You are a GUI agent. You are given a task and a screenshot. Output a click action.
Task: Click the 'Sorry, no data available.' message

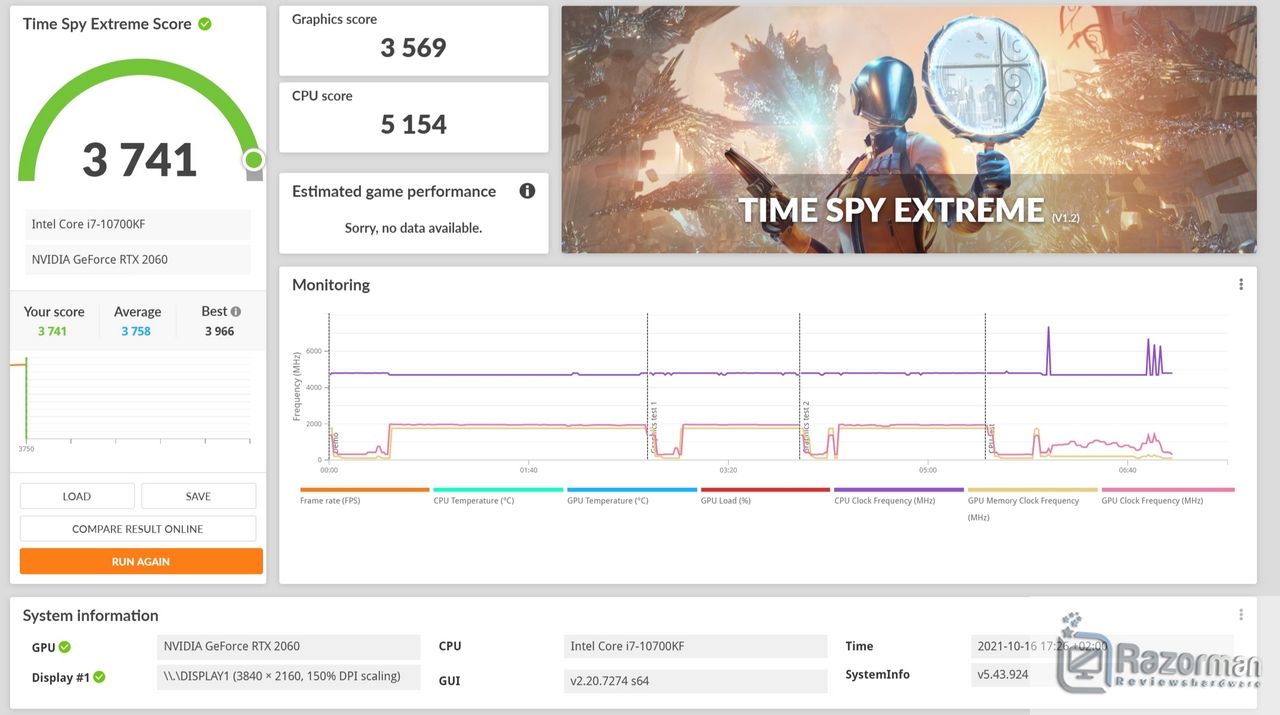click(413, 228)
